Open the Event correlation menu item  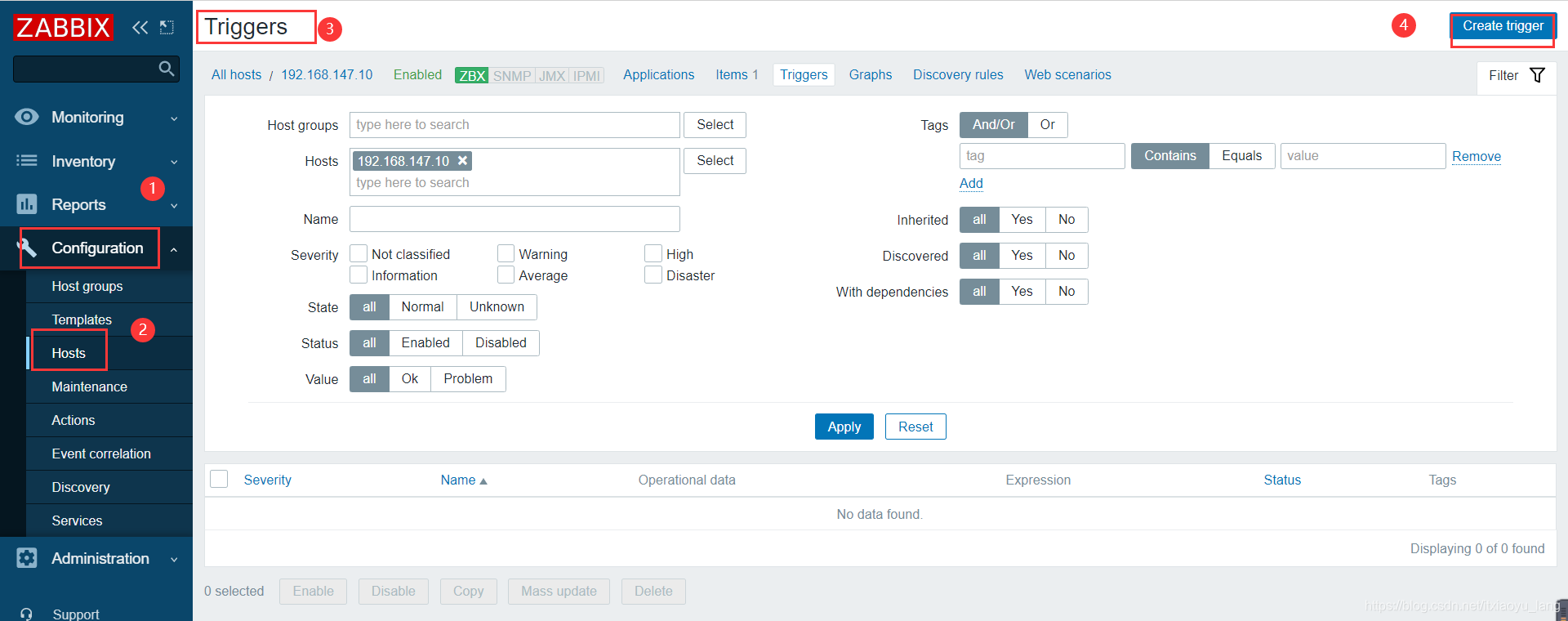pyautogui.click(x=109, y=453)
